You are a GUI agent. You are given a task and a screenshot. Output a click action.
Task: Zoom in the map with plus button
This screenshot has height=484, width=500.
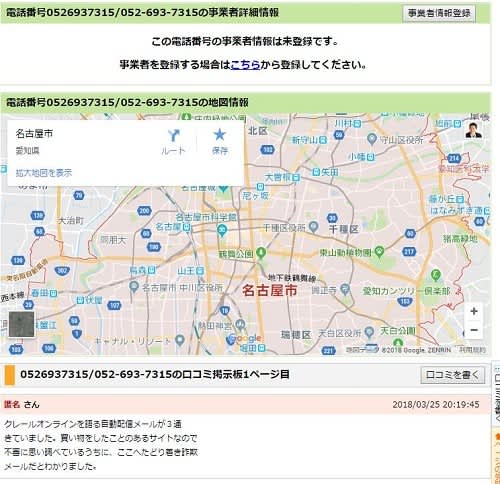click(x=474, y=311)
